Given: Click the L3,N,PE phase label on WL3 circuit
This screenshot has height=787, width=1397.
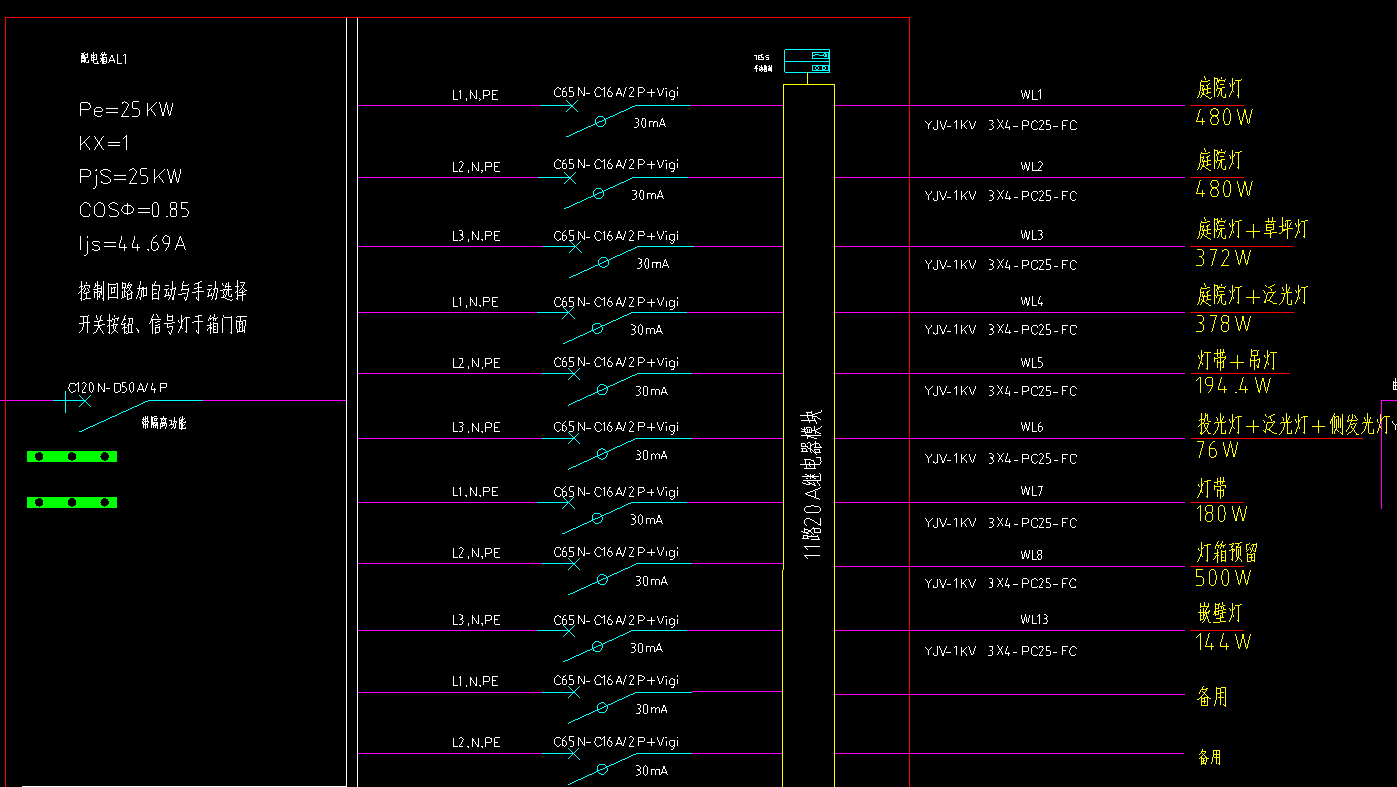Looking at the screenshot, I should coord(475,236).
